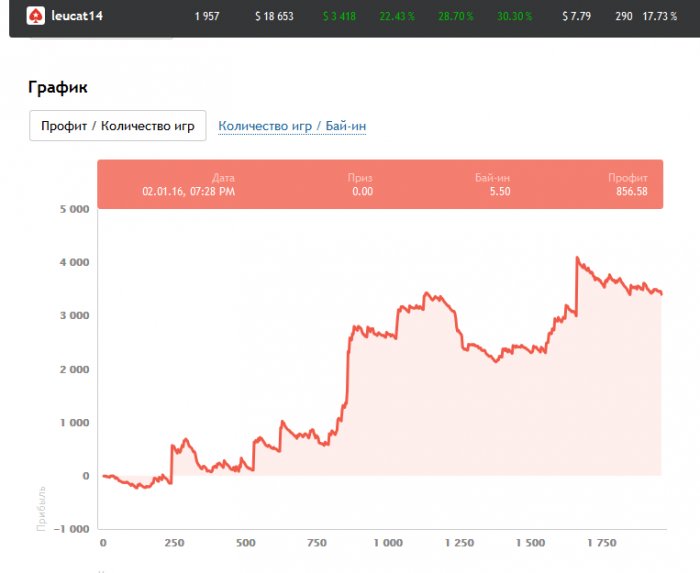Click the tooltip Профит value 856.58
Image resolution: width=700 pixels, height=573 pixels.
click(632, 191)
